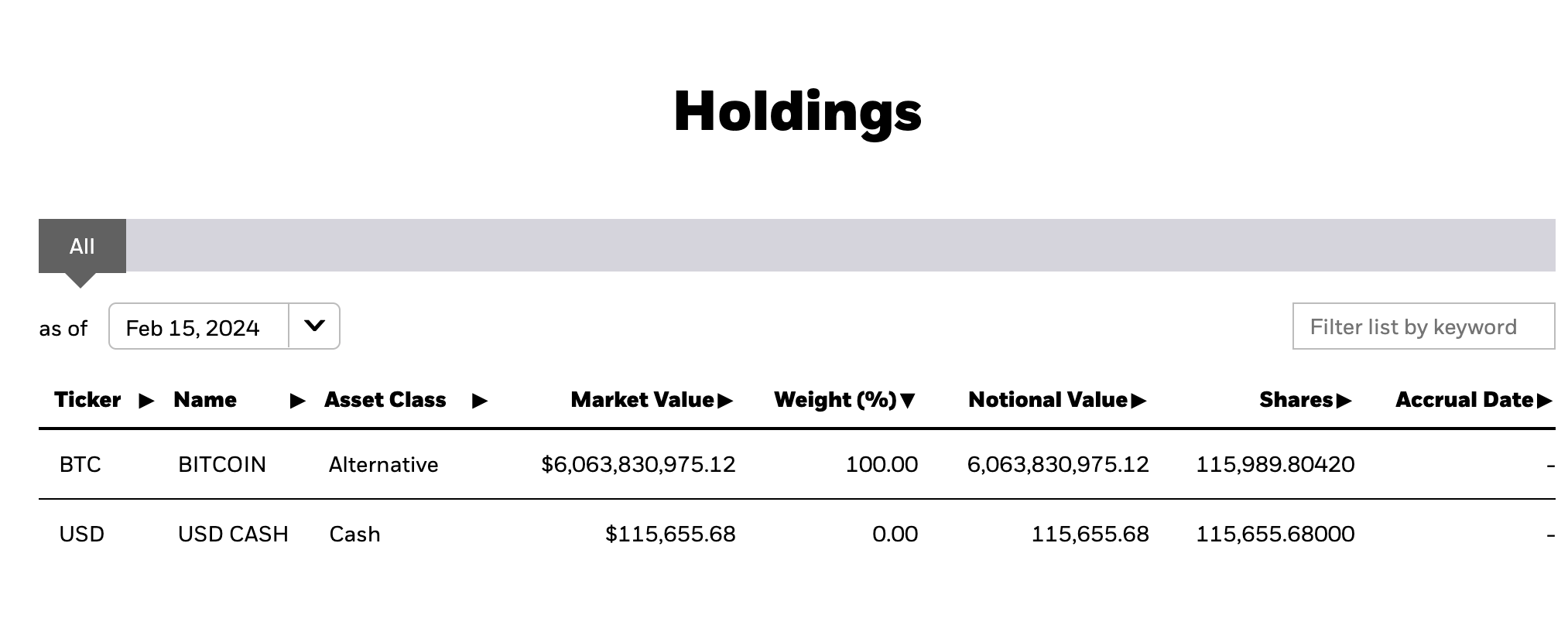Click the Notional Value column header
This screenshot has width=1568, height=625.
point(1047,400)
